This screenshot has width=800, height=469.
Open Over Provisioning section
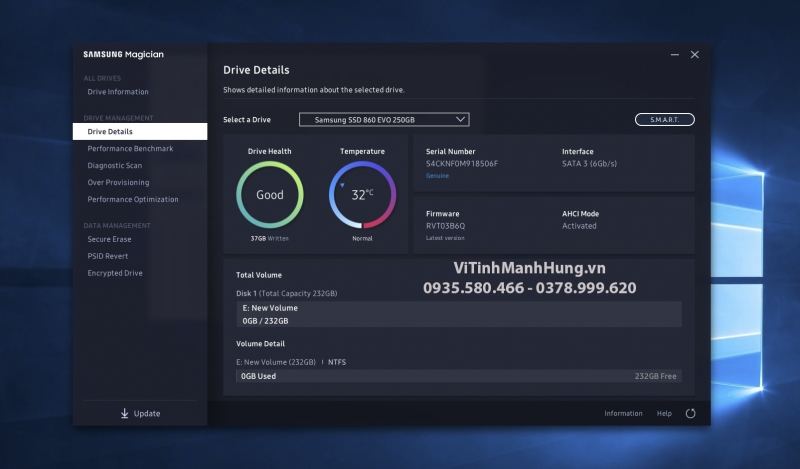click(118, 182)
